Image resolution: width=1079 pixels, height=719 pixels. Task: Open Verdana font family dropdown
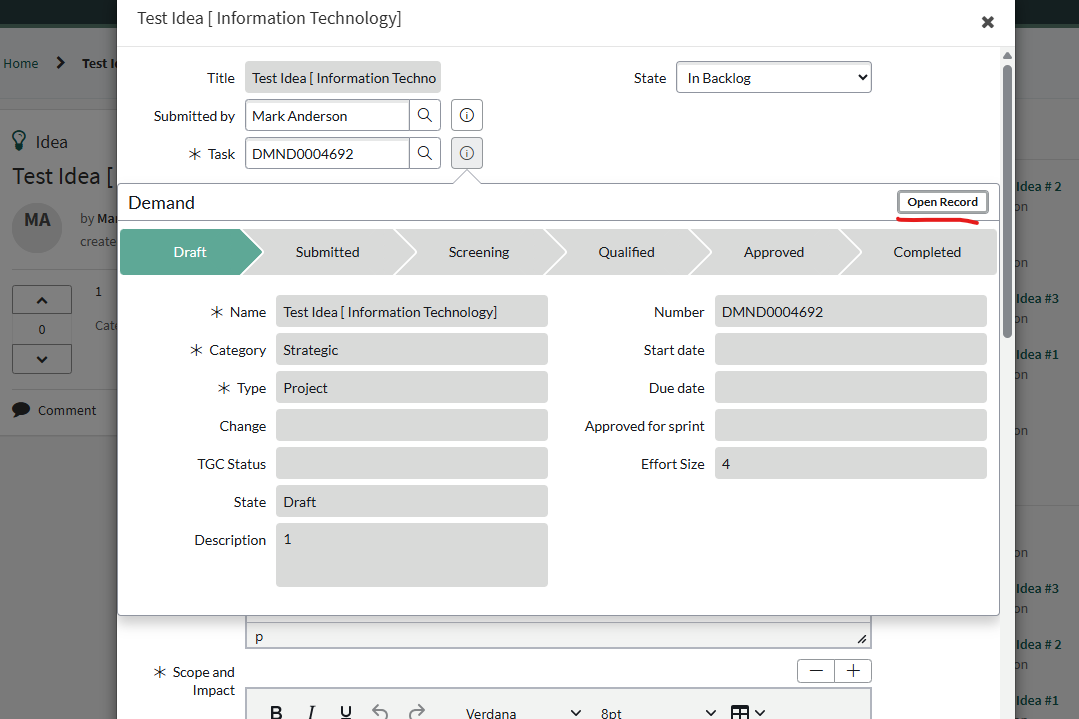coord(523,713)
